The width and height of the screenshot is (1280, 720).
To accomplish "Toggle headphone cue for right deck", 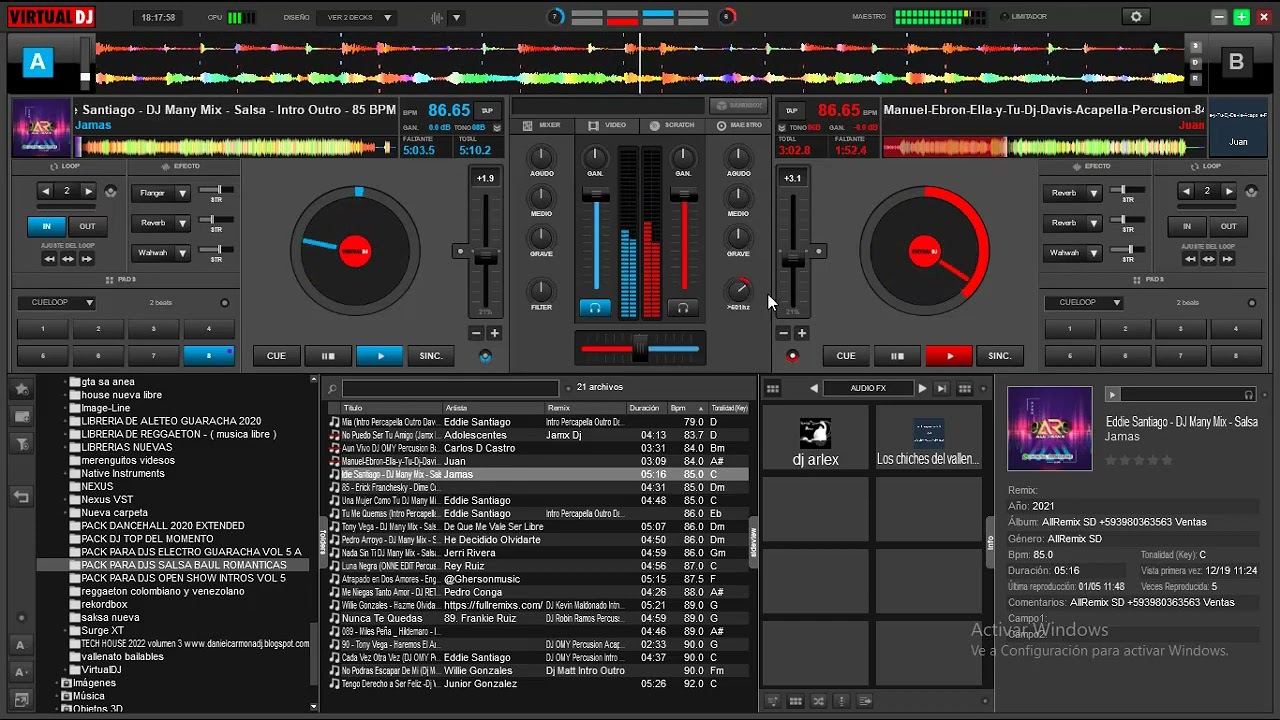I will click(683, 309).
